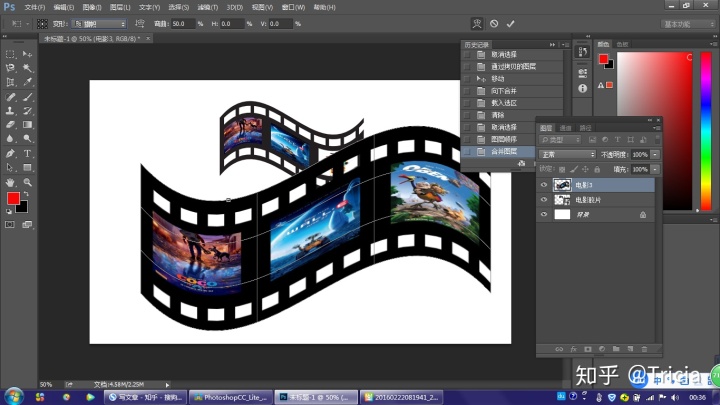
Task: Select the Eyedropper tool
Action: tap(28, 82)
